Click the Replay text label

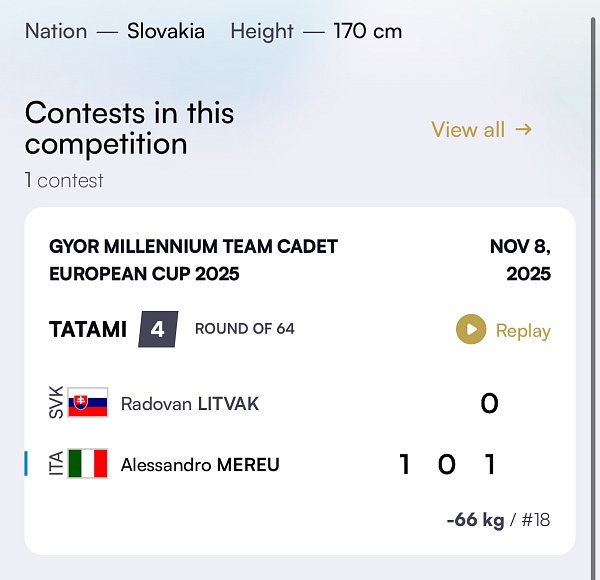pos(523,331)
